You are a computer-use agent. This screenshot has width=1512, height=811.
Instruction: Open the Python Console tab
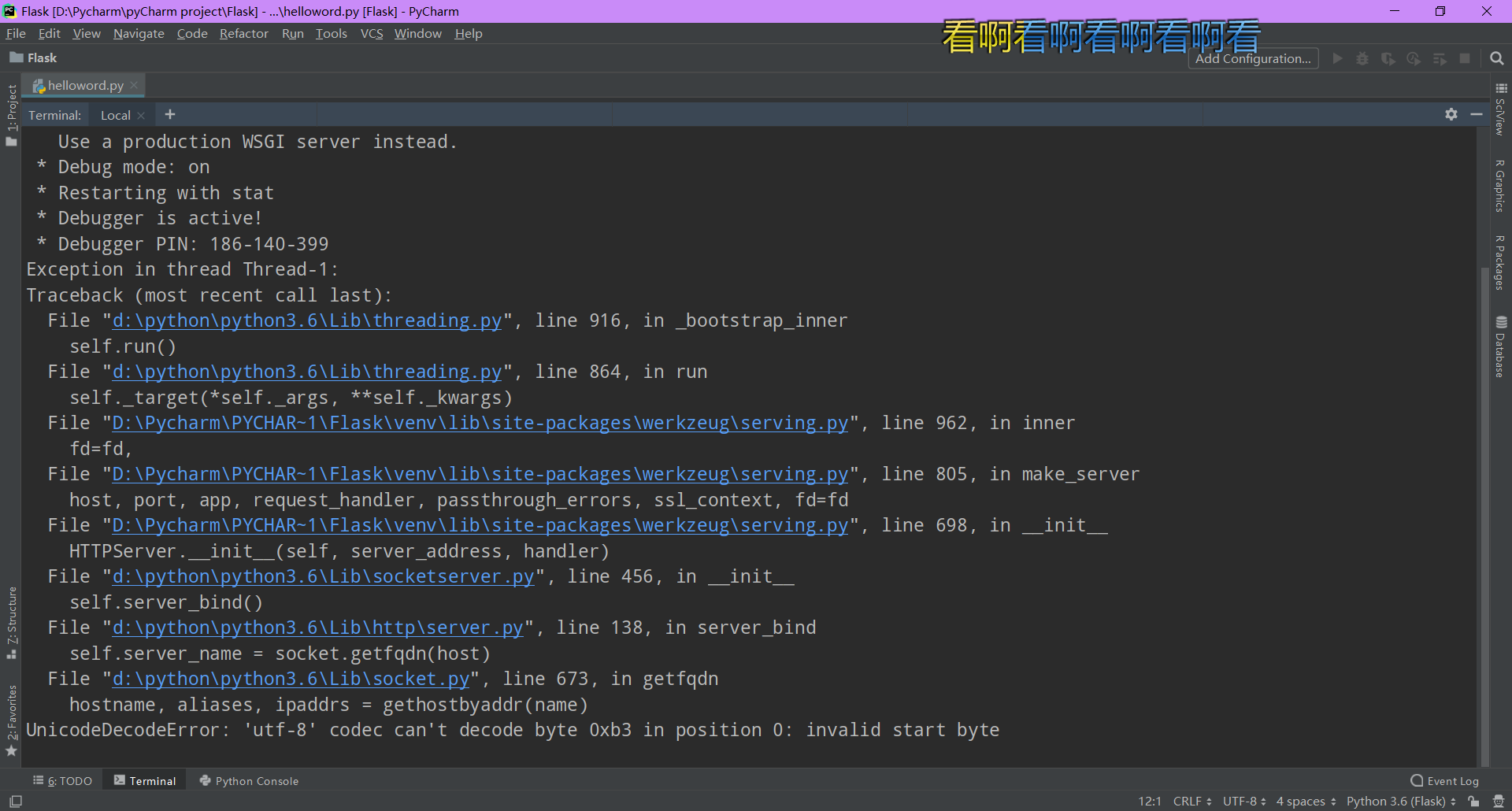coord(249,781)
